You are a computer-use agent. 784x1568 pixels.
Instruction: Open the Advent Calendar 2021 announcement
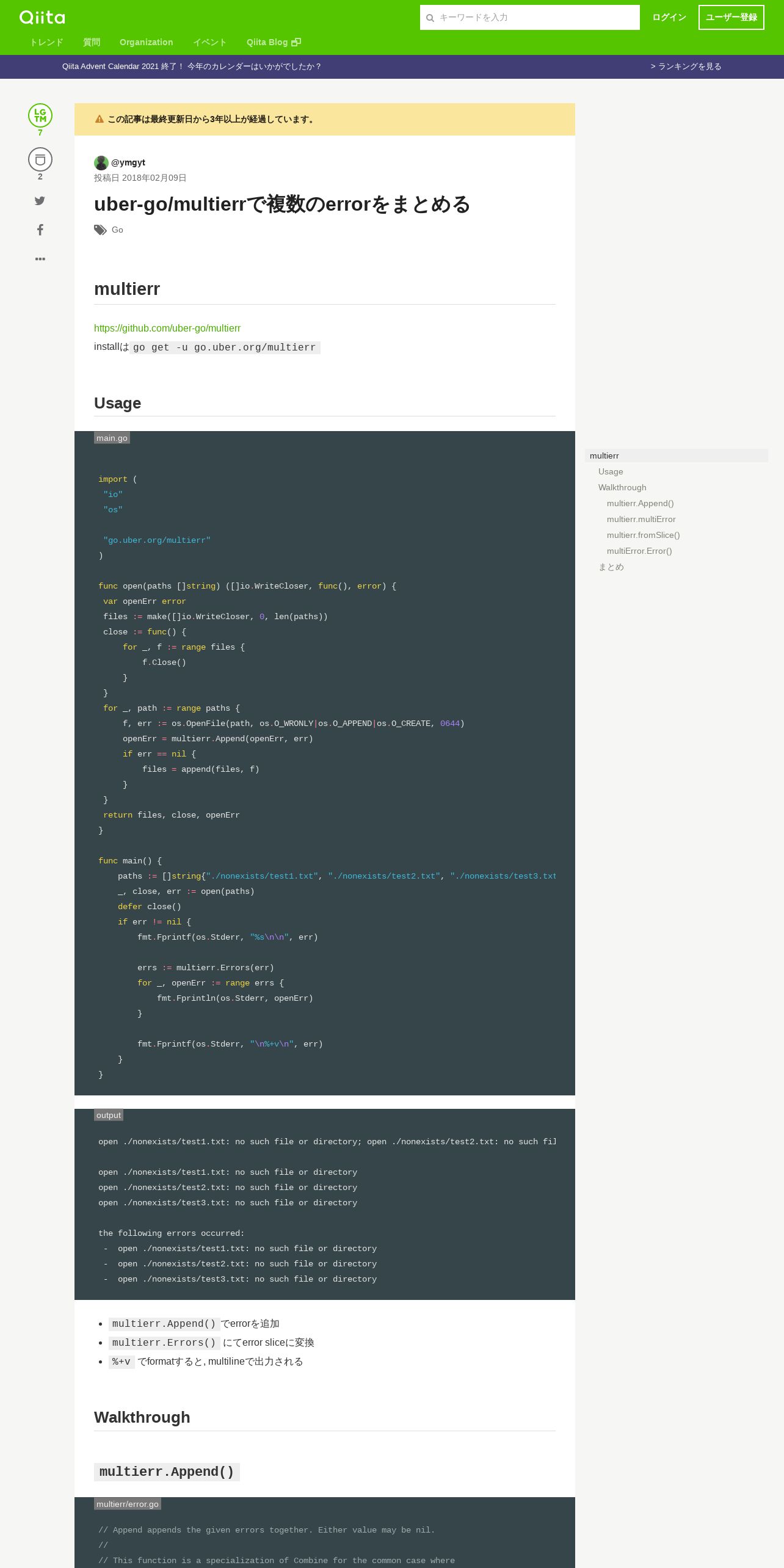pyautogui.click(x=192, y=67)
